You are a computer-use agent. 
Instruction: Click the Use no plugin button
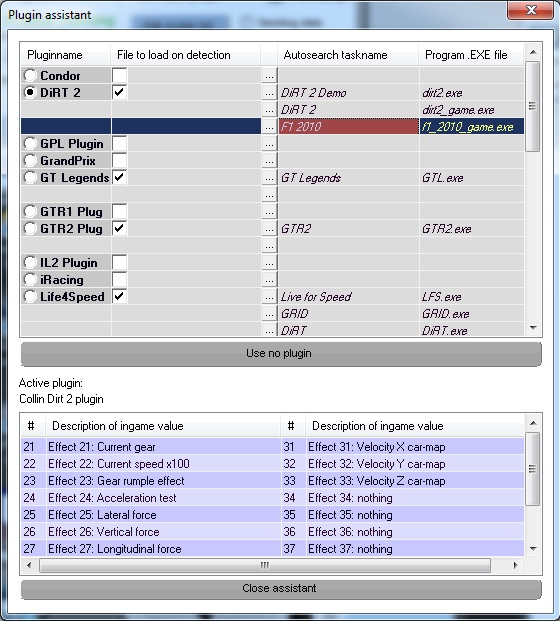pos(281,353)
